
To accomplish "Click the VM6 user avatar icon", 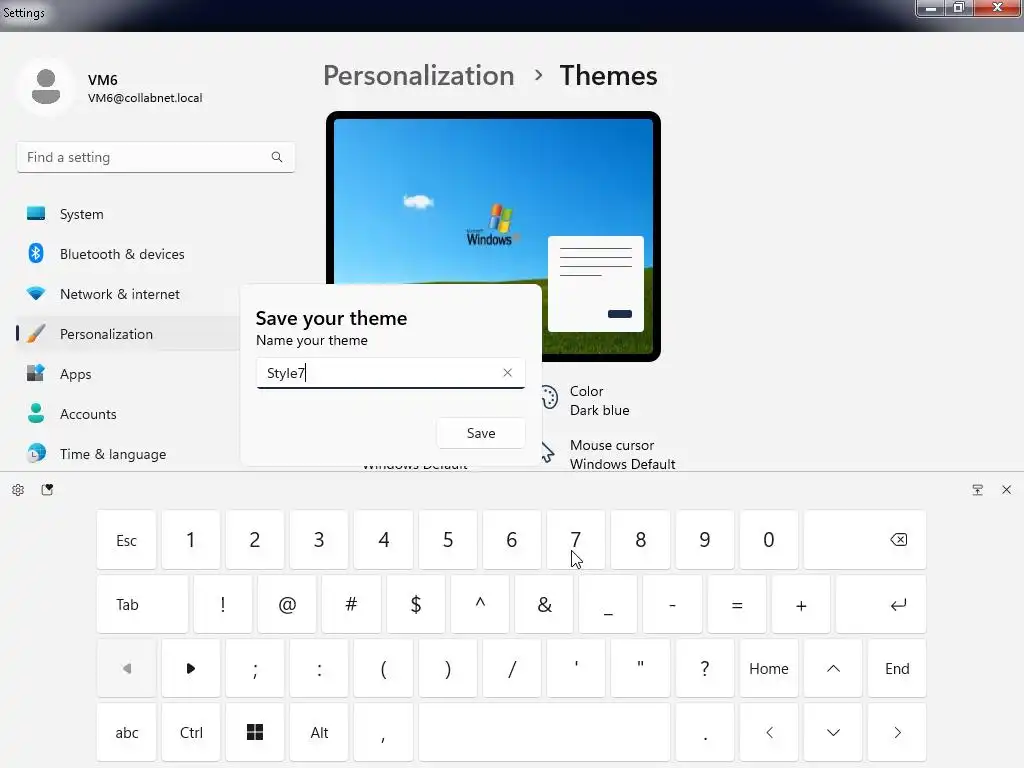I will (46, 87).
